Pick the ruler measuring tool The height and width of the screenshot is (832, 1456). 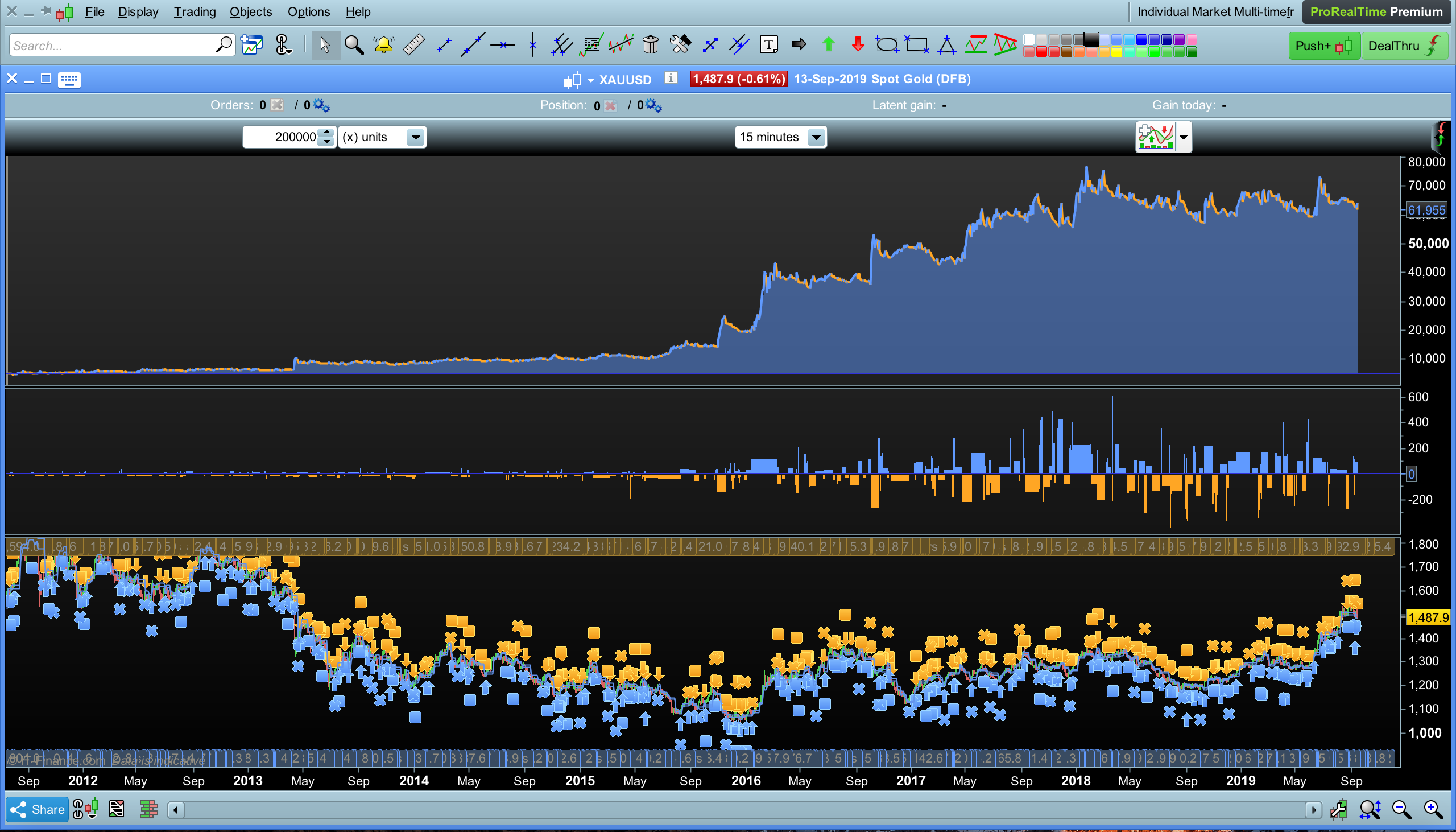[413, 44]
